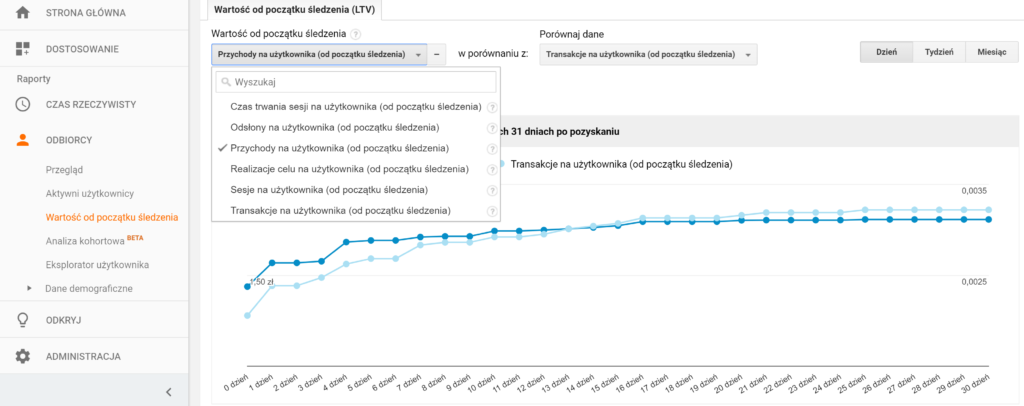Click the Administracja gear icon
Viewport: 1024px width, 406px height.
pos(23,356)
